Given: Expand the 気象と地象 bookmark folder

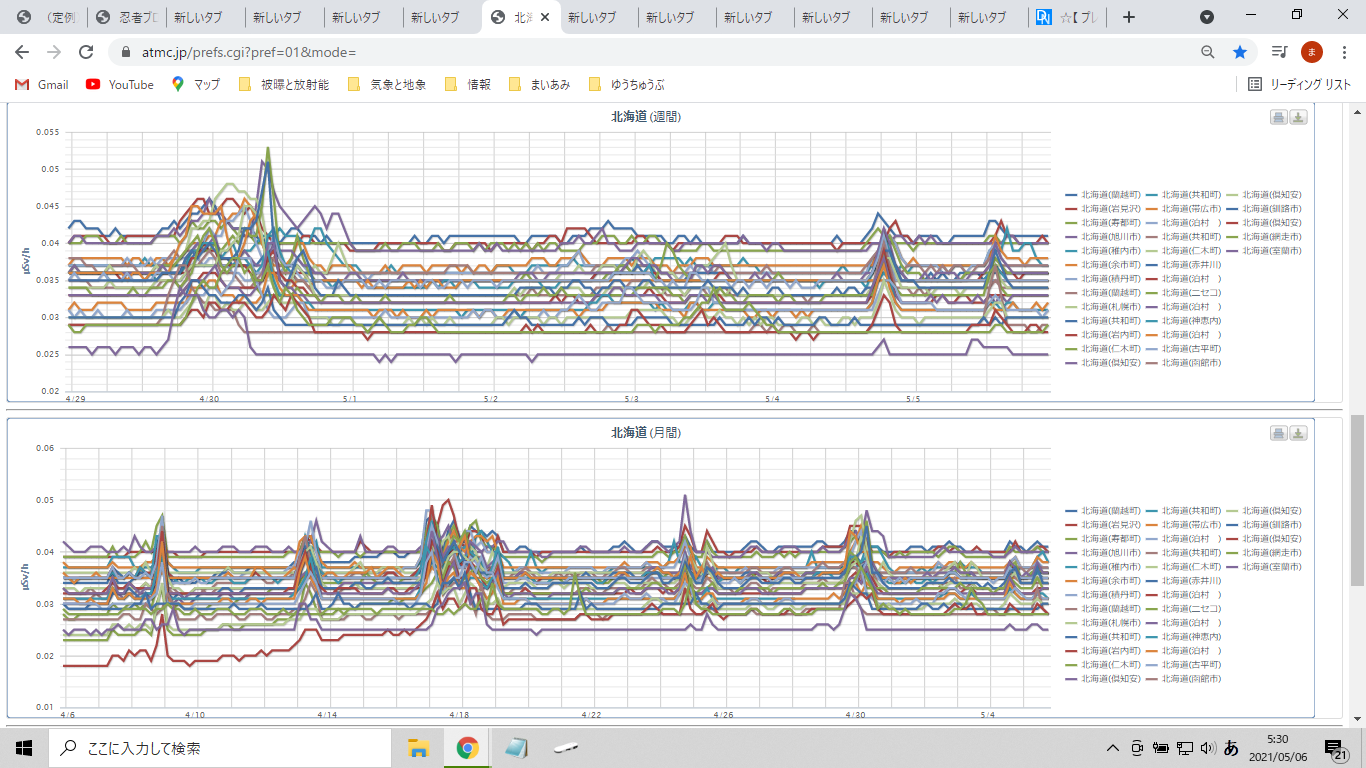Looking at the screenshot, I should tap(386, 85).
